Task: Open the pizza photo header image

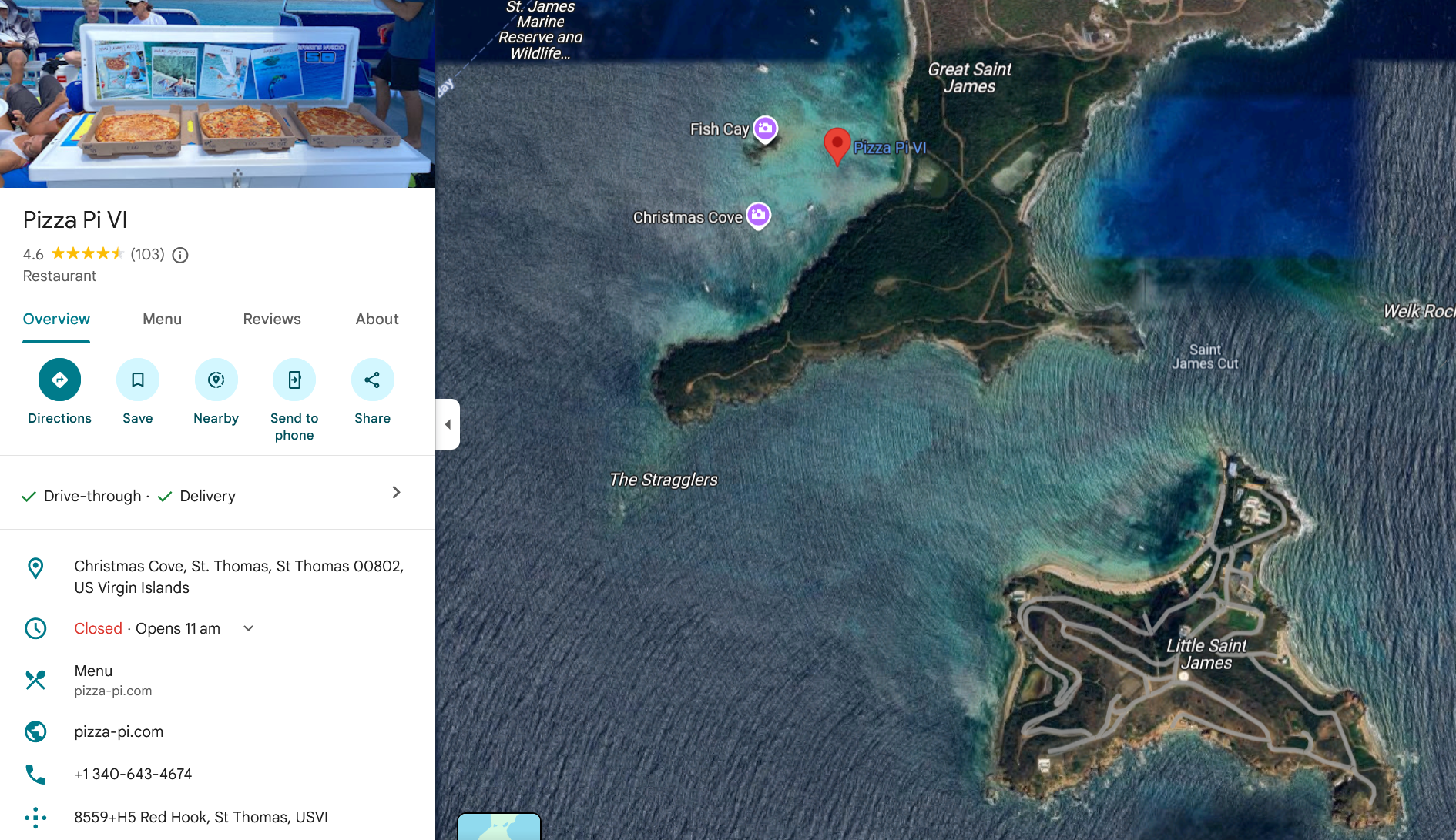Action: pos(217,94)
